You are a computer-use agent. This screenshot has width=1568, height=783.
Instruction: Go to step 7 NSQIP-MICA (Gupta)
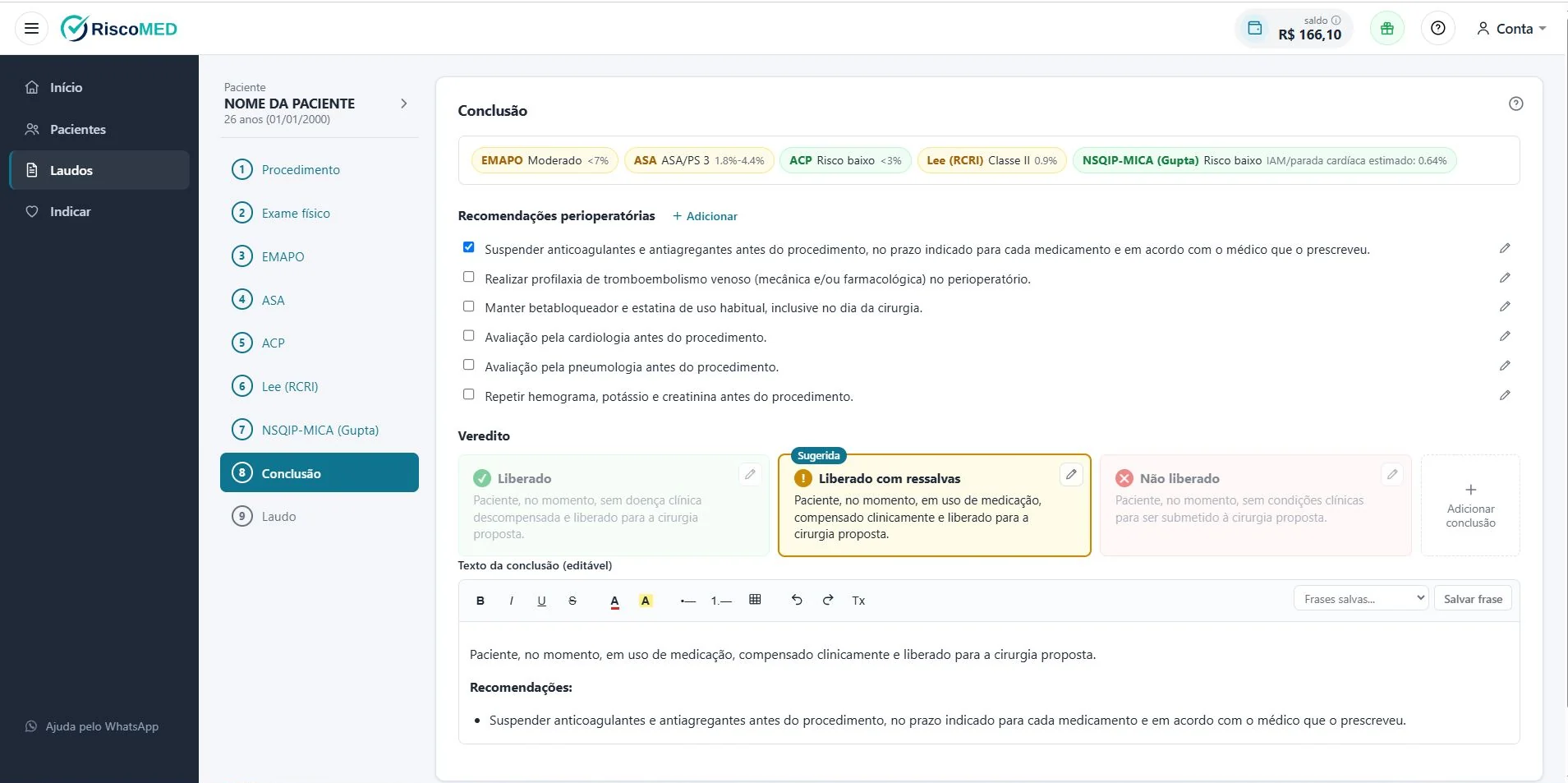[x=320, y=430]
